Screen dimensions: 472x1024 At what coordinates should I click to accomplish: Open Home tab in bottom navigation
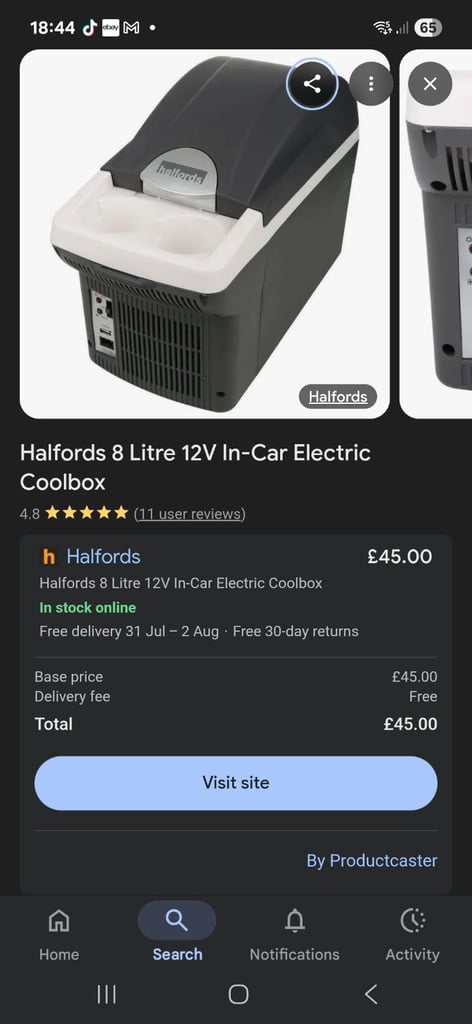point(59,934)
